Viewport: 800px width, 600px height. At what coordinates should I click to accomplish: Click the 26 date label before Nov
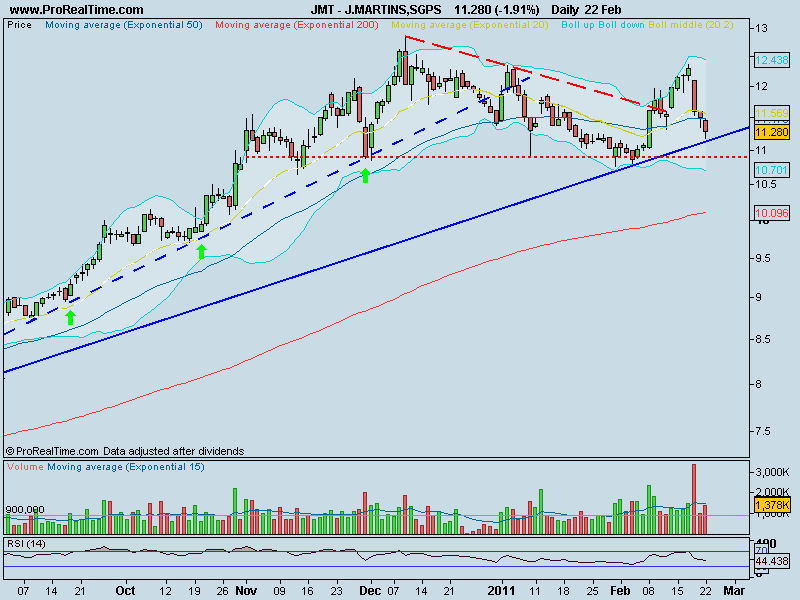pyautogui.click(x=222, y=591)
